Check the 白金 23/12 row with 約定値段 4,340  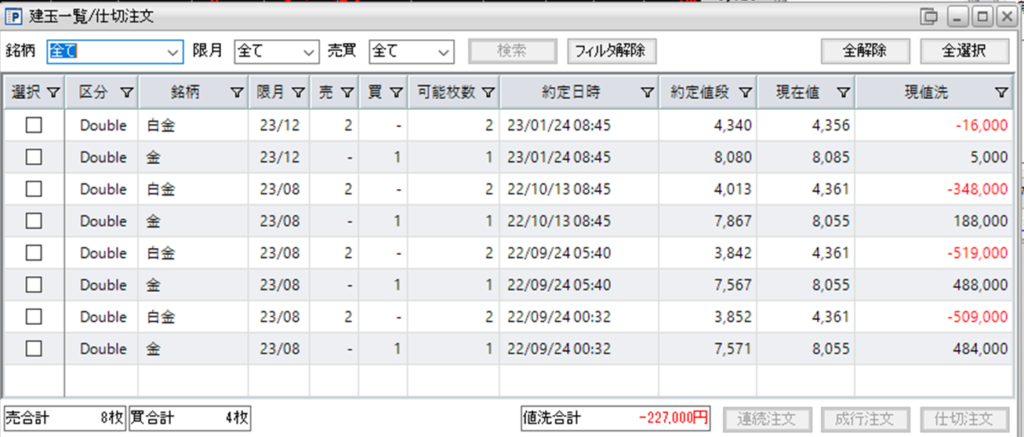tap(33, 125)
